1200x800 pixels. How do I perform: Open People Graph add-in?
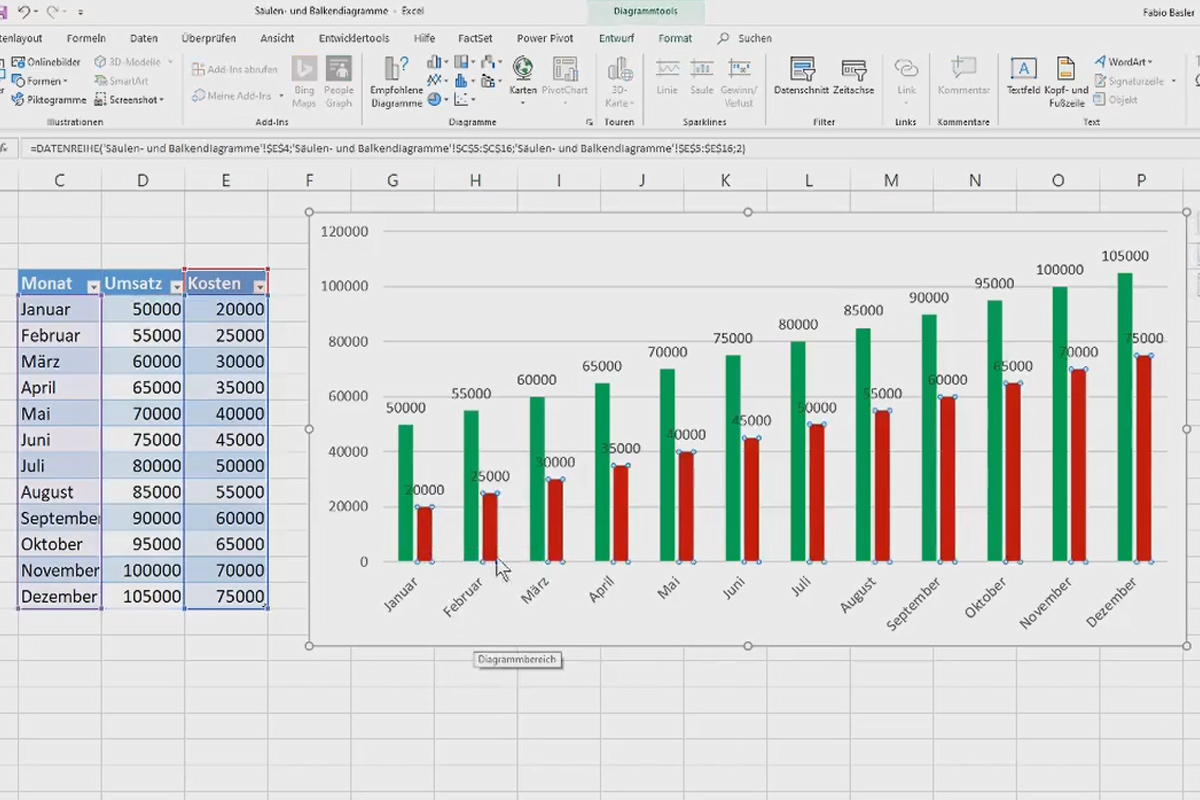point(339,80)
